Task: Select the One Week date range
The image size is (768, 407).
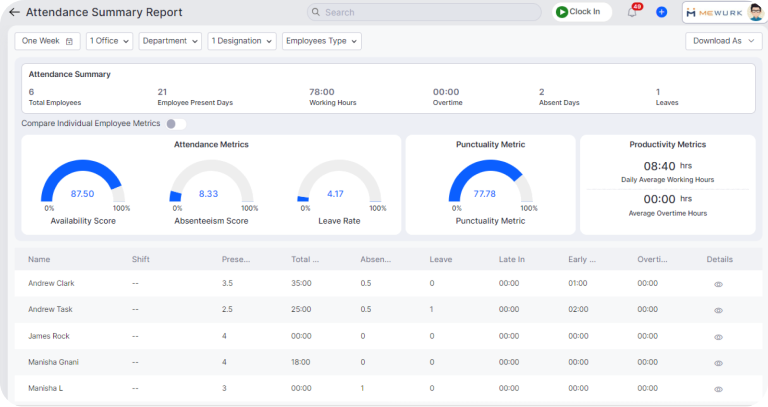Action: [48, 41]
